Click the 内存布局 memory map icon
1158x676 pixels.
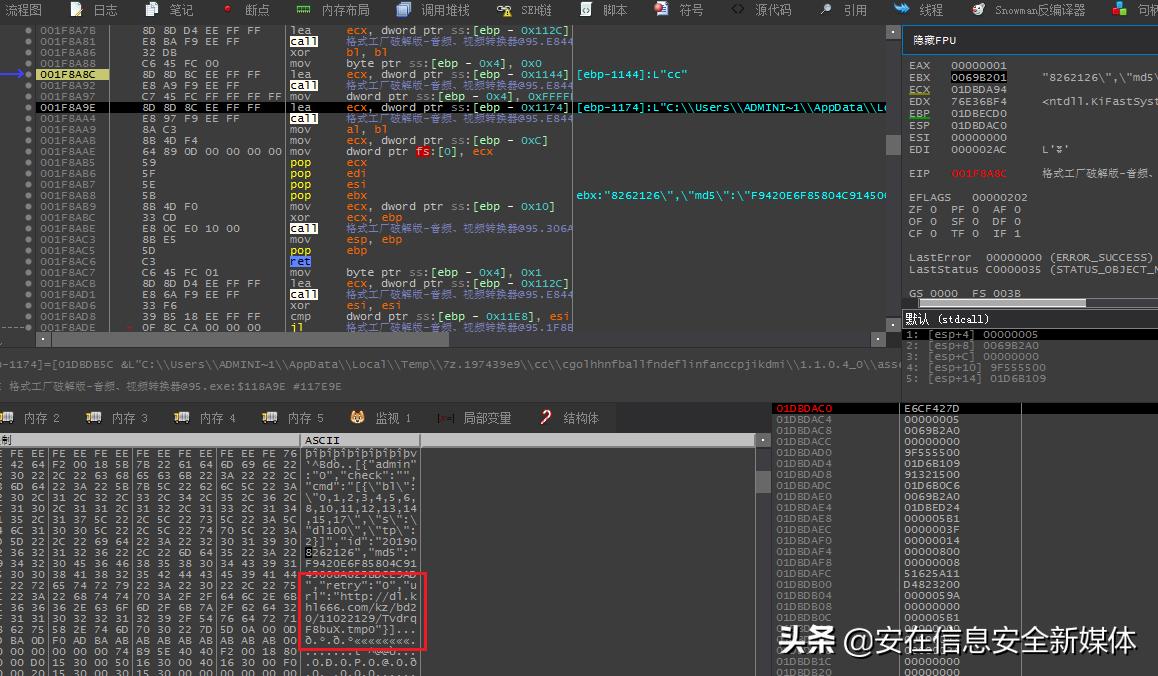304,9
